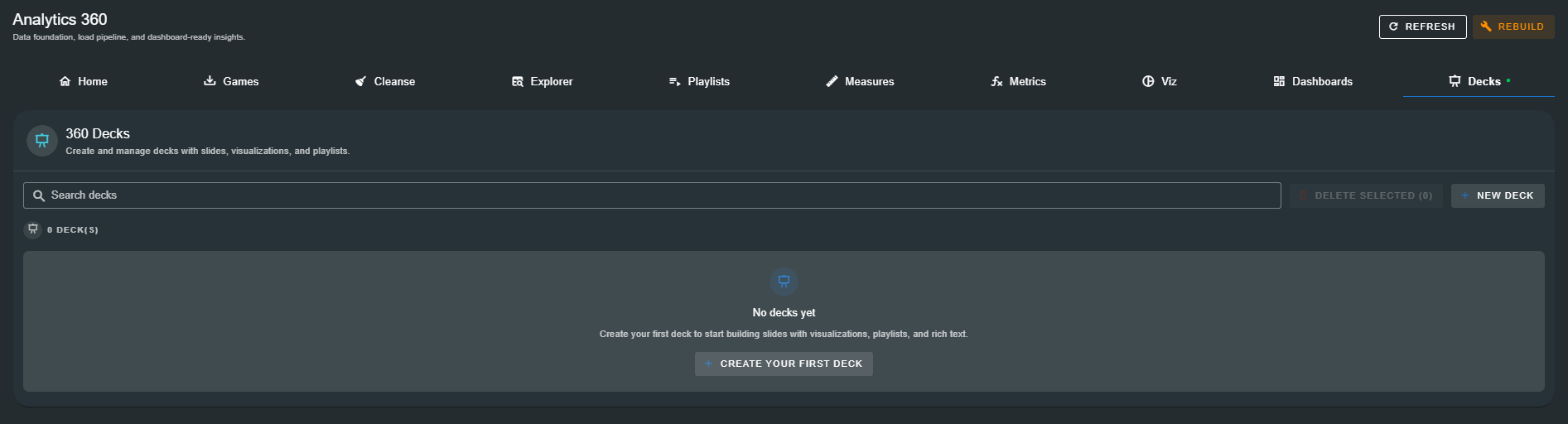
Task: Open the Home tab
Action: (83, 81)
